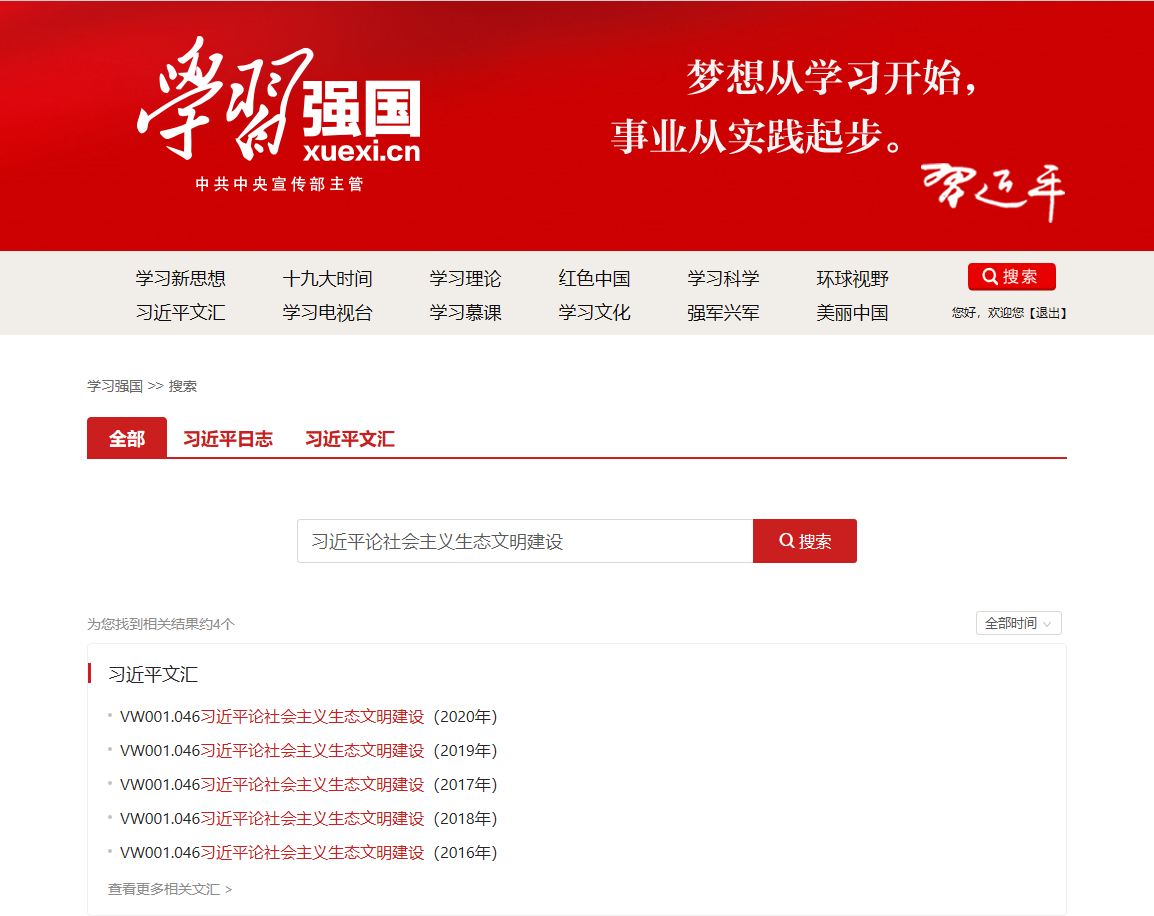Open 环球视野 navigation item

pos(852,279)
